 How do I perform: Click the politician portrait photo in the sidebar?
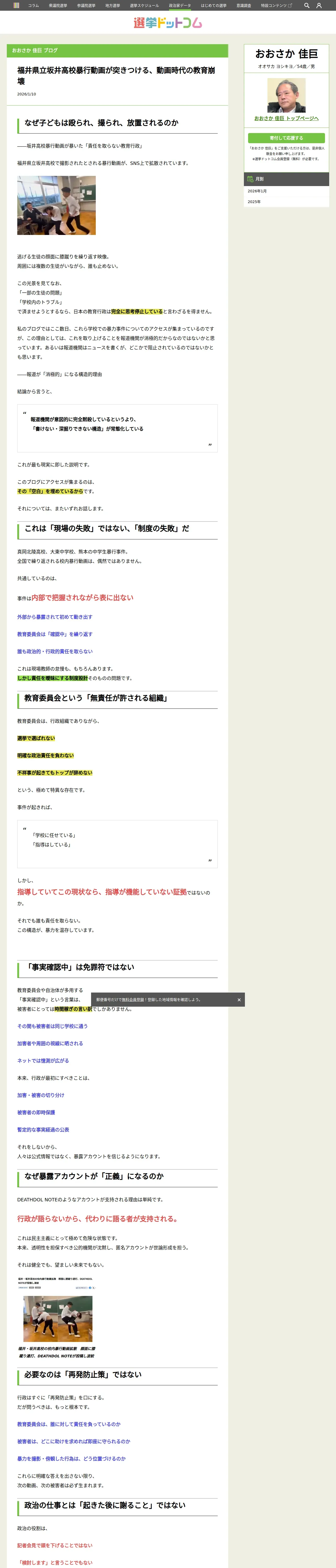286,96
